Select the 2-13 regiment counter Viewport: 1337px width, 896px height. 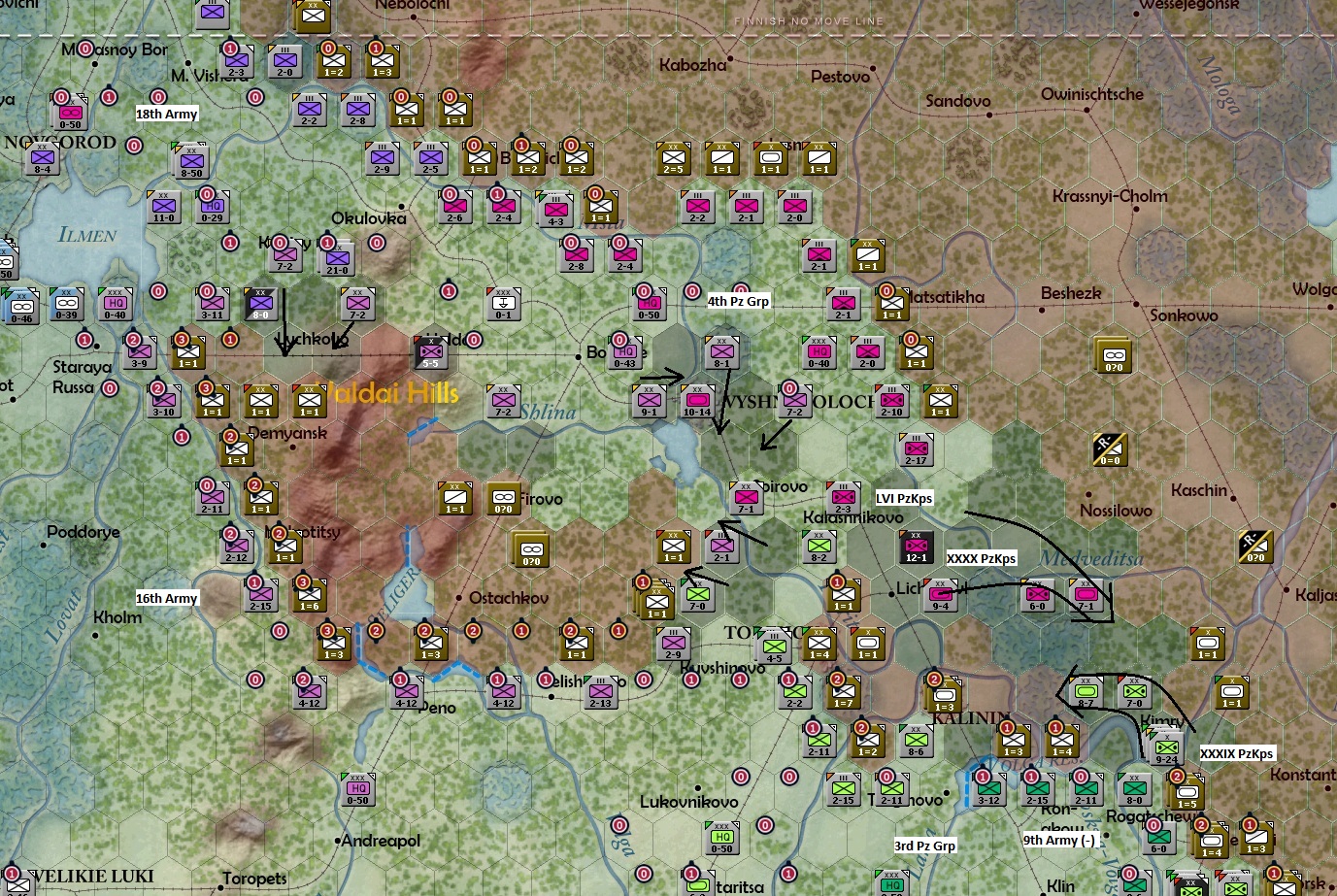[x=600, y=692]
